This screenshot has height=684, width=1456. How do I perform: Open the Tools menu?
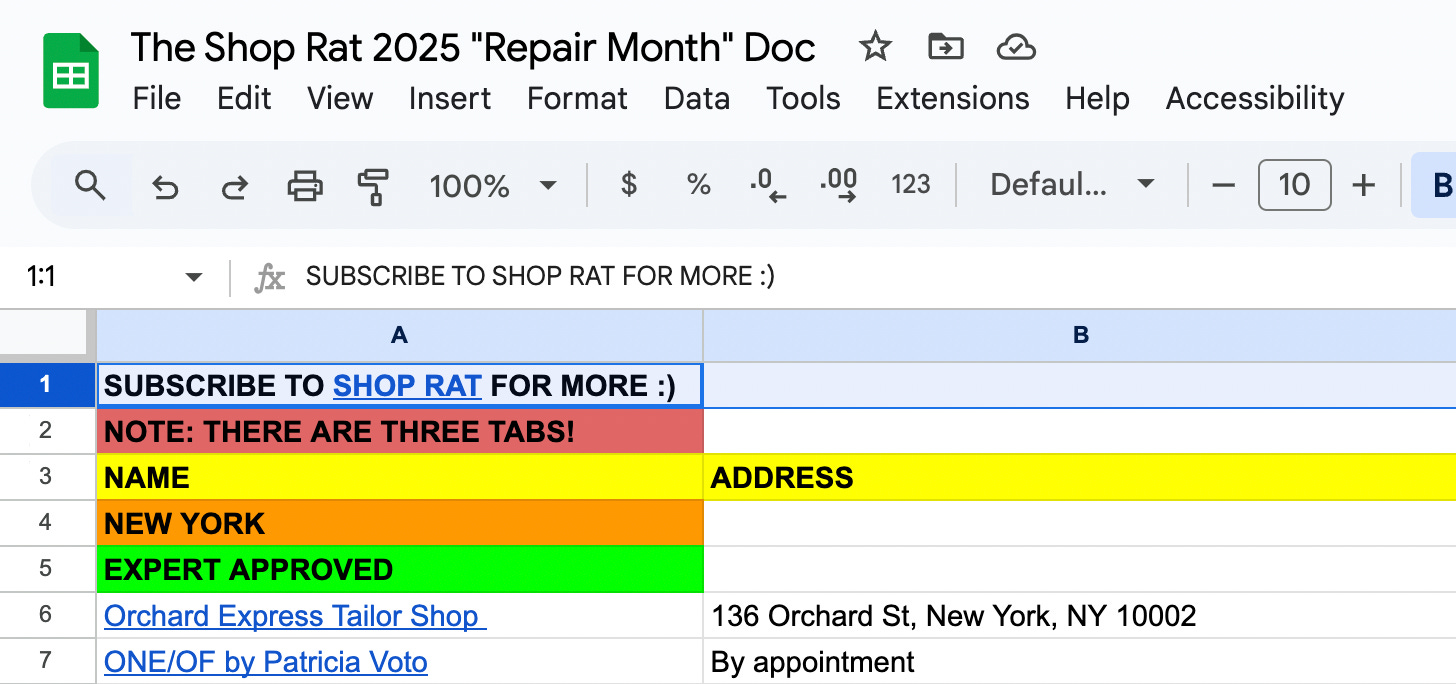tap(803, 98)
